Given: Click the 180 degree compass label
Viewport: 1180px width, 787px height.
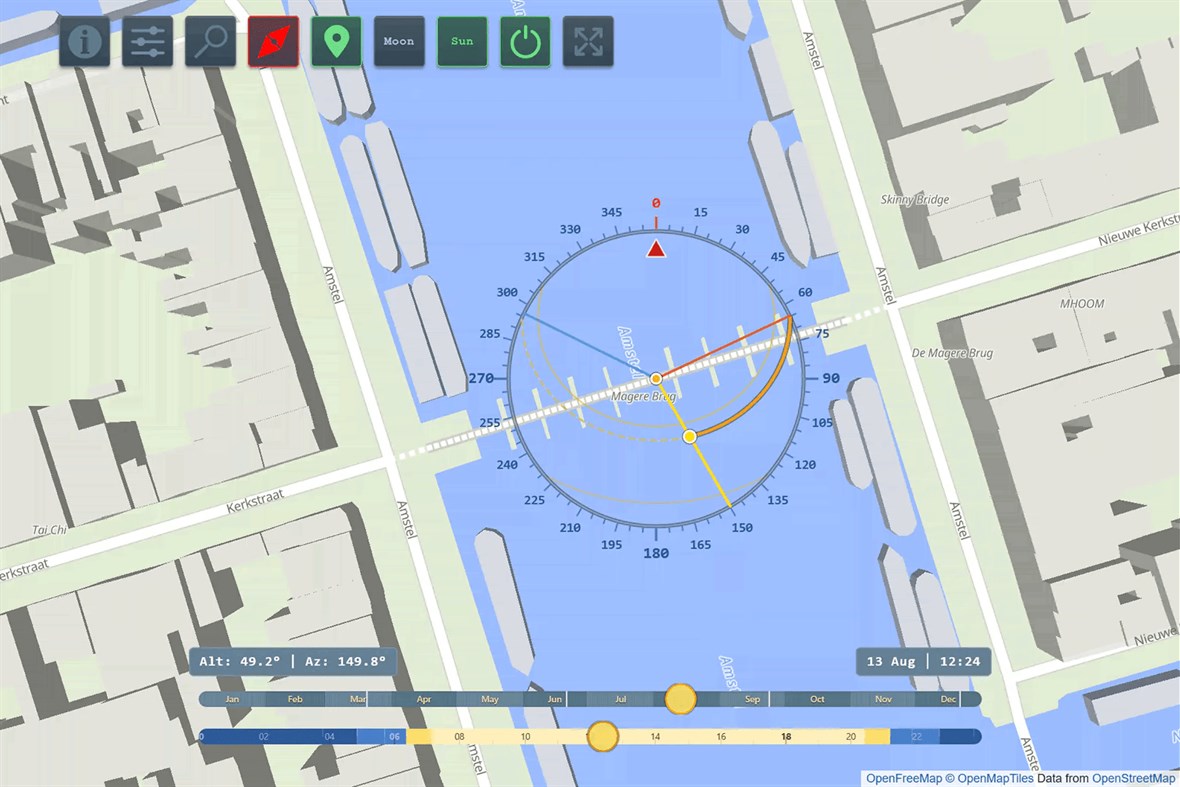Looking at the screenshot, I should tap(656, 553).
